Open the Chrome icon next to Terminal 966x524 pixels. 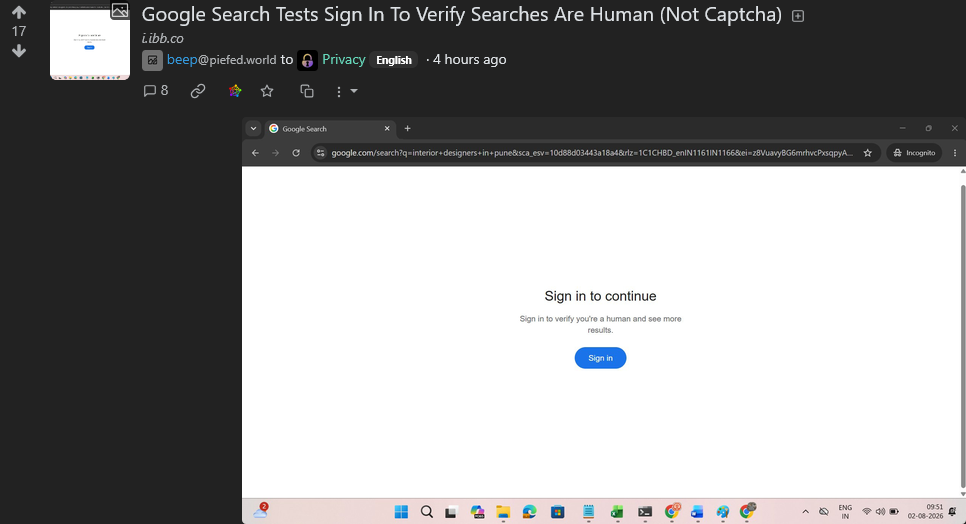[672, 511]
